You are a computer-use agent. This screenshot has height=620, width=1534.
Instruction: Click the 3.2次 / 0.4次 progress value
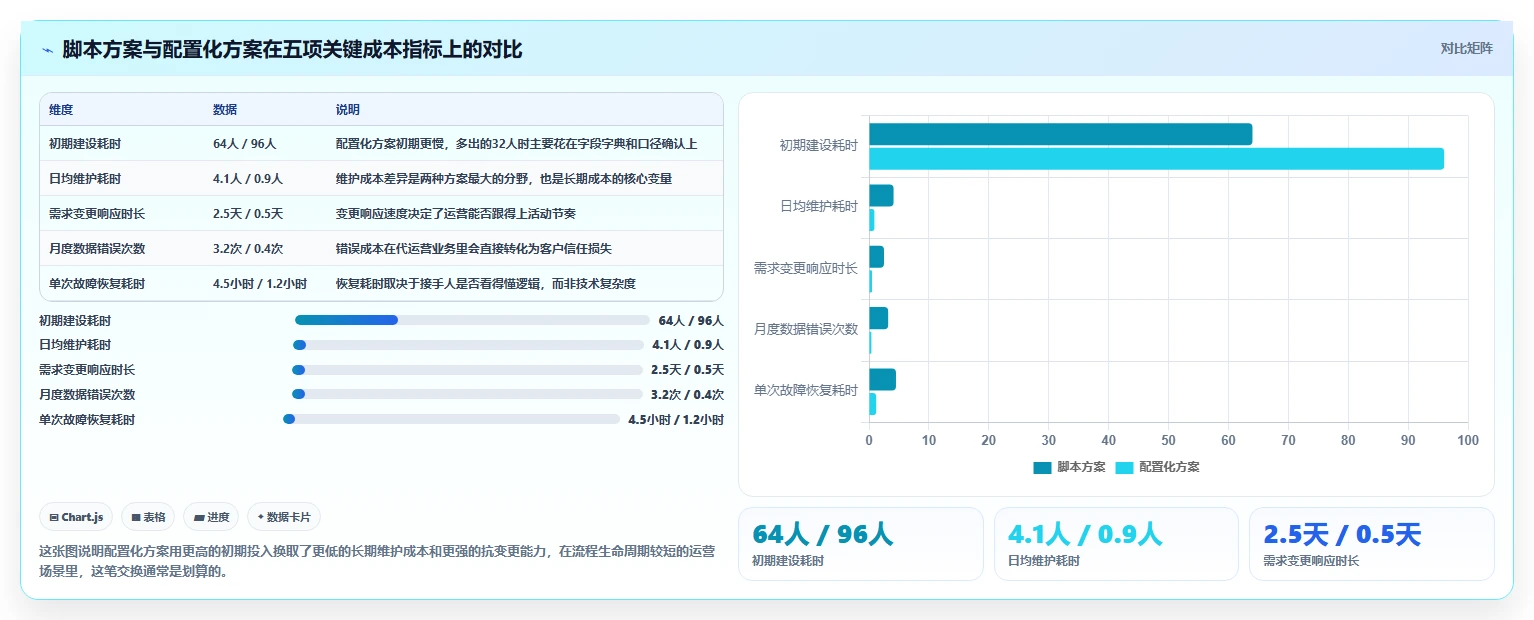[687, 395]
